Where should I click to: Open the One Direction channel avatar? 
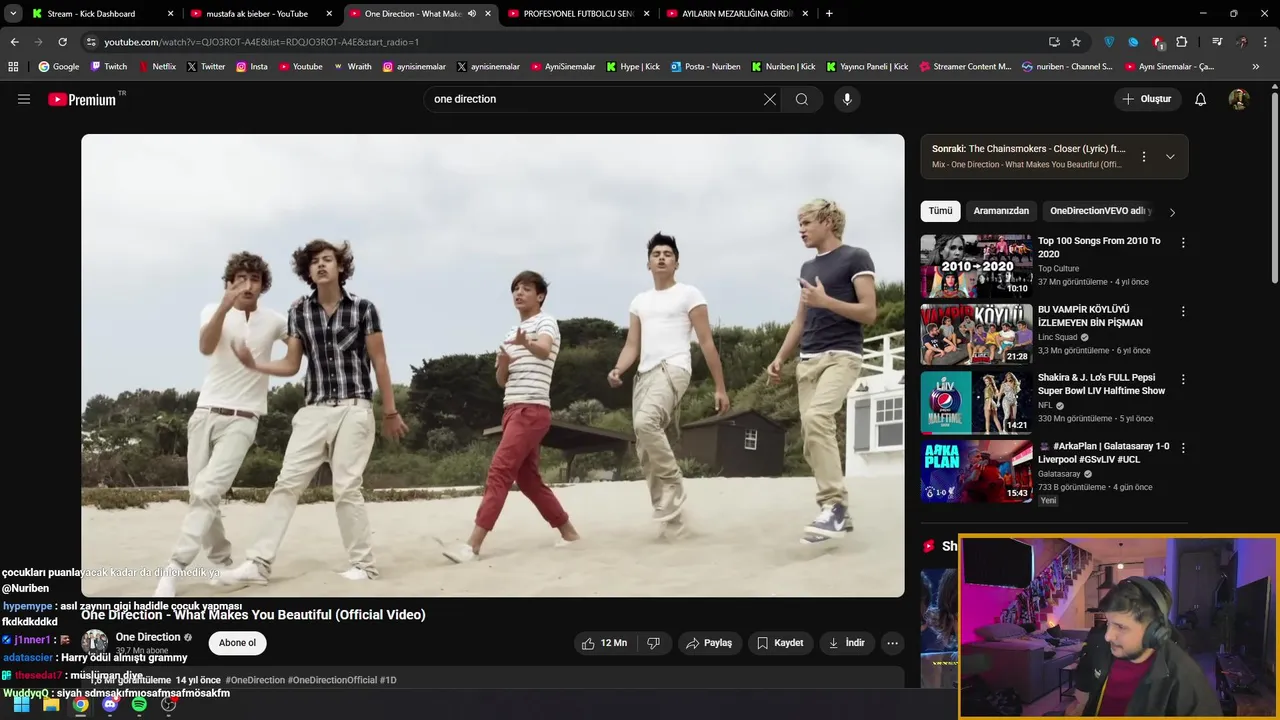(95, 643)
